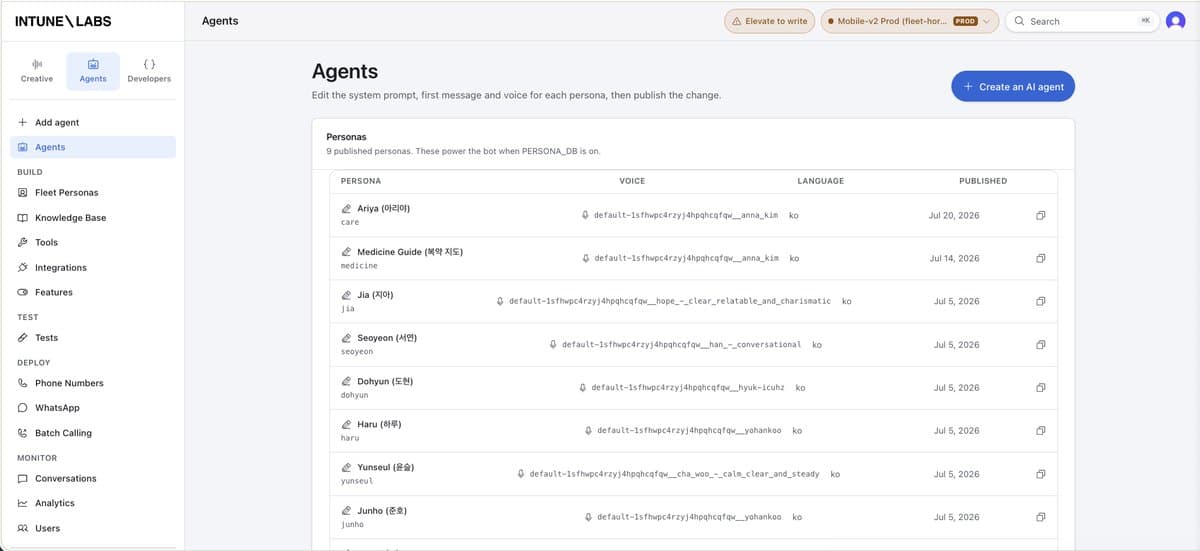Click the VOICE column header
The height and width of the screenshot is (551, 1200).
tap(632, 181)
